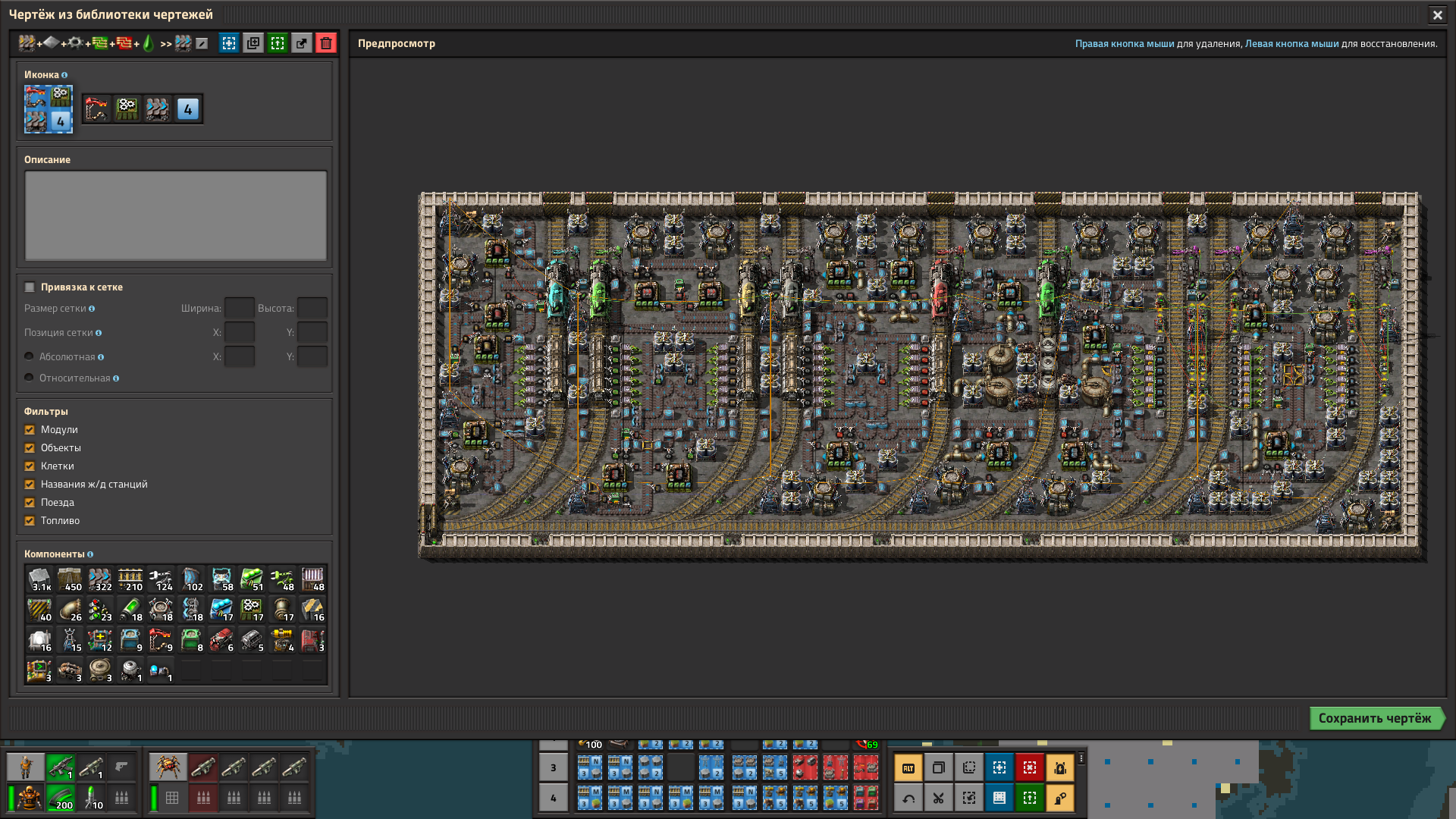The width and height of the screenshot is (1456, 819).
Task: Select the train stop icon slot
Action: (97, 109)
